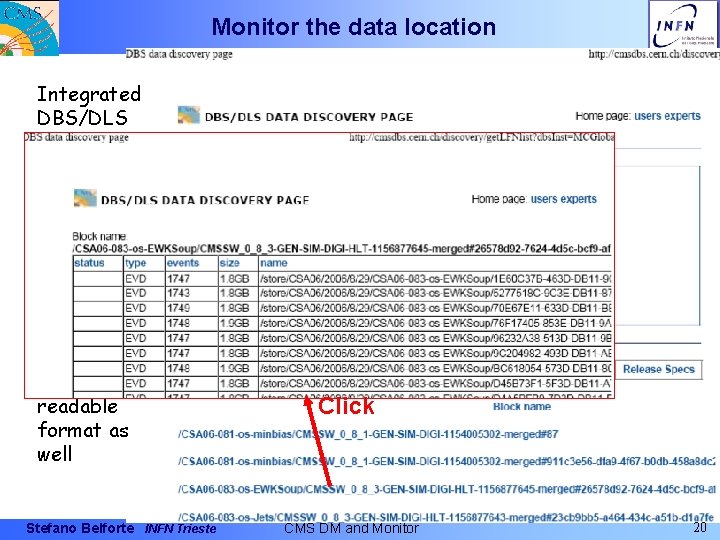Click the INFN logo
This screenshot has height=540, width=720.
pos(684,25)
